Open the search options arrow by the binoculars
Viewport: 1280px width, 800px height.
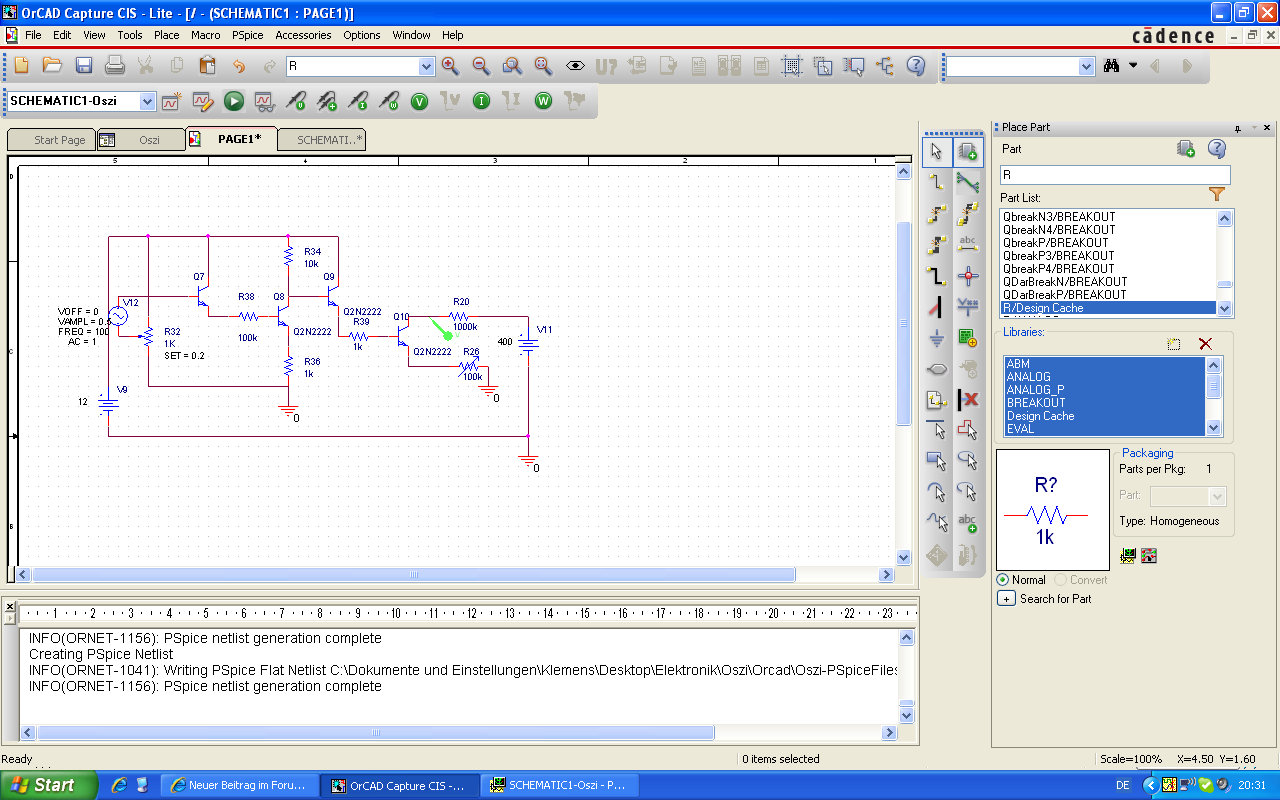coord(1133,66)
